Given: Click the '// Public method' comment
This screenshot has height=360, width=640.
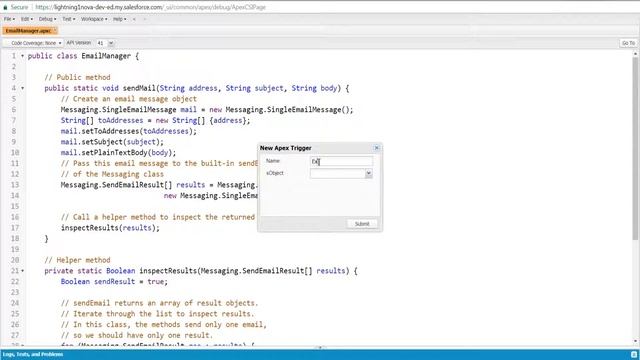Looking at the screenshot, I should tap(77, 78).
